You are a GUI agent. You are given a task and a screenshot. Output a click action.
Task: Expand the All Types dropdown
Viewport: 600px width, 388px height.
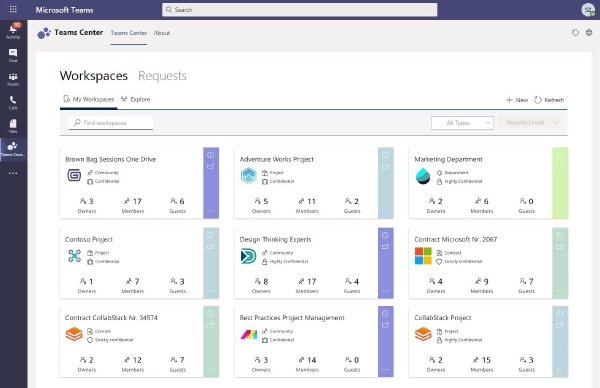[x=462, y=123]
